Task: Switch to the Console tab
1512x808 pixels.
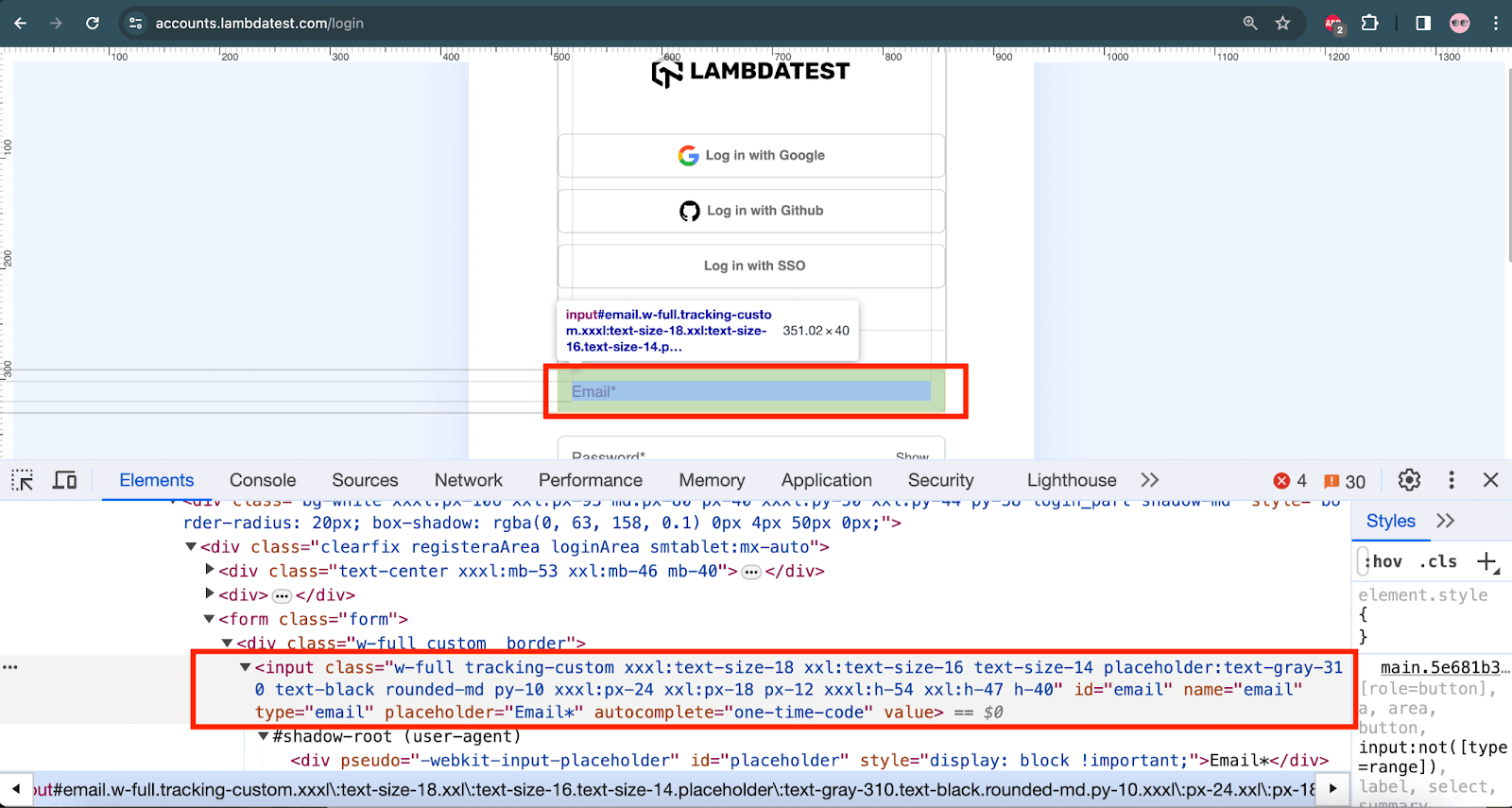Action: pyautogui.click(x=263, y=480)
